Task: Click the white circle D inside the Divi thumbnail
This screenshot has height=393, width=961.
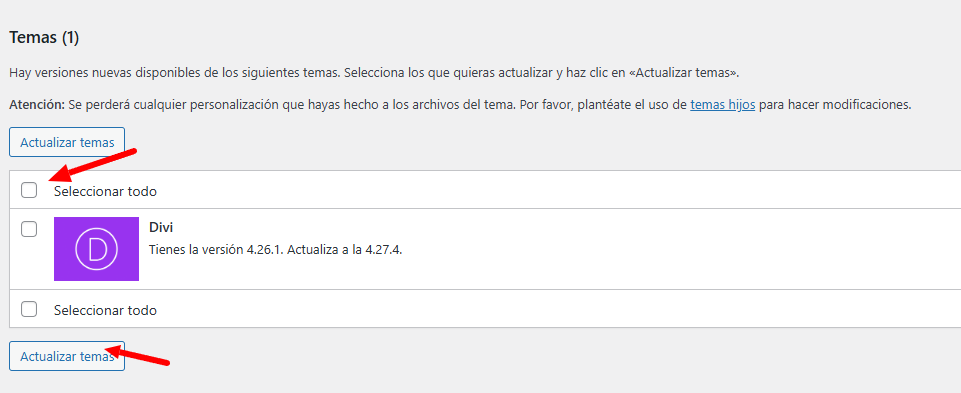Action: pos(96,249)
